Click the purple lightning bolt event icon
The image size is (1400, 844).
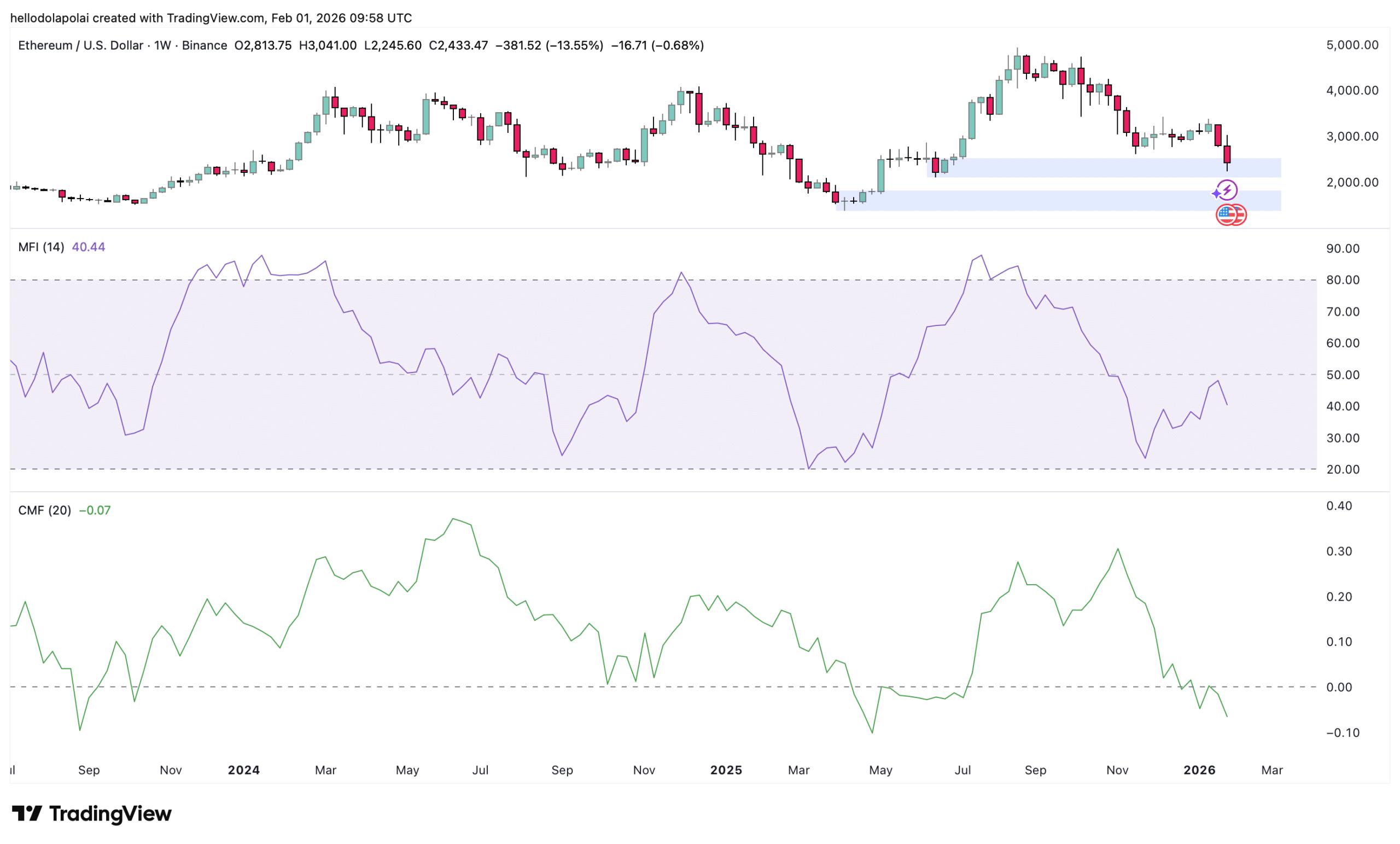pyautogui.click(x=1228, y=189)
